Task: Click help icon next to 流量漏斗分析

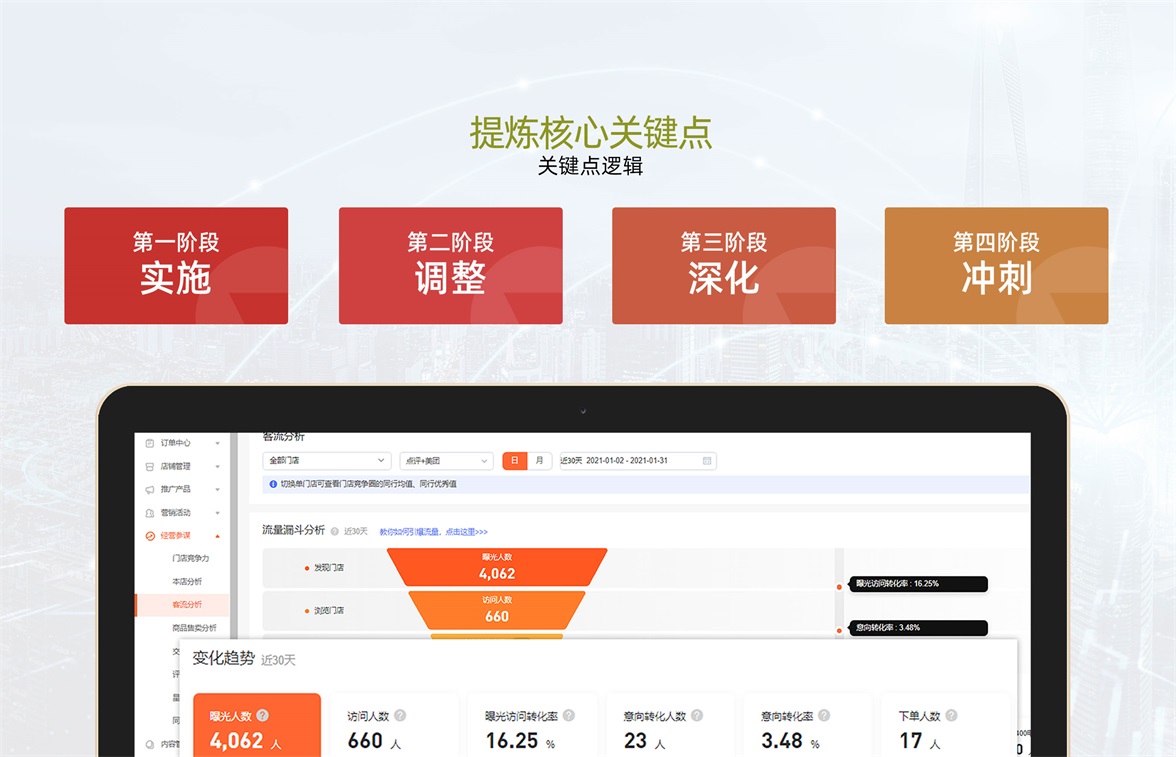Action: [x=334, y=531]
